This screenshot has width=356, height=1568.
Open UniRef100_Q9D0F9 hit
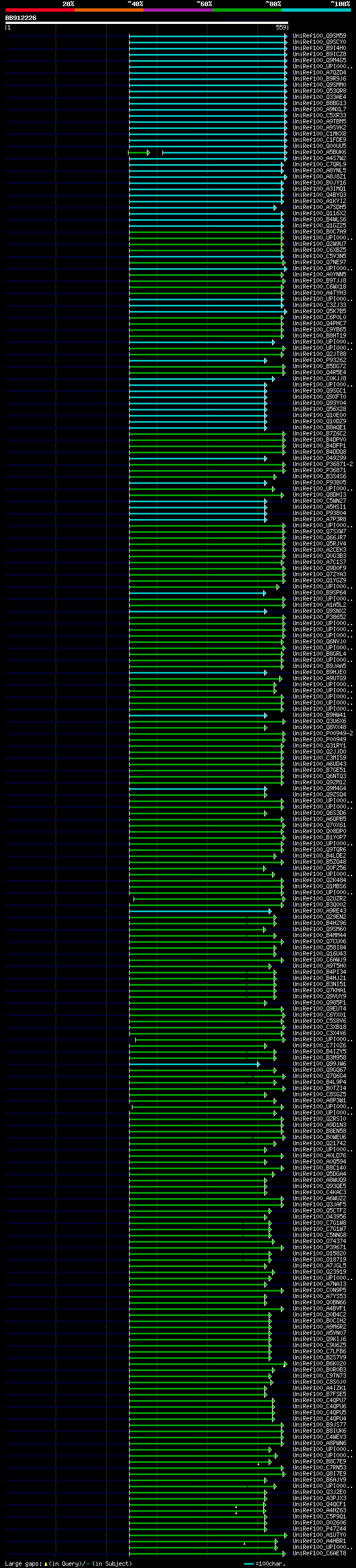tap(319, 568)
